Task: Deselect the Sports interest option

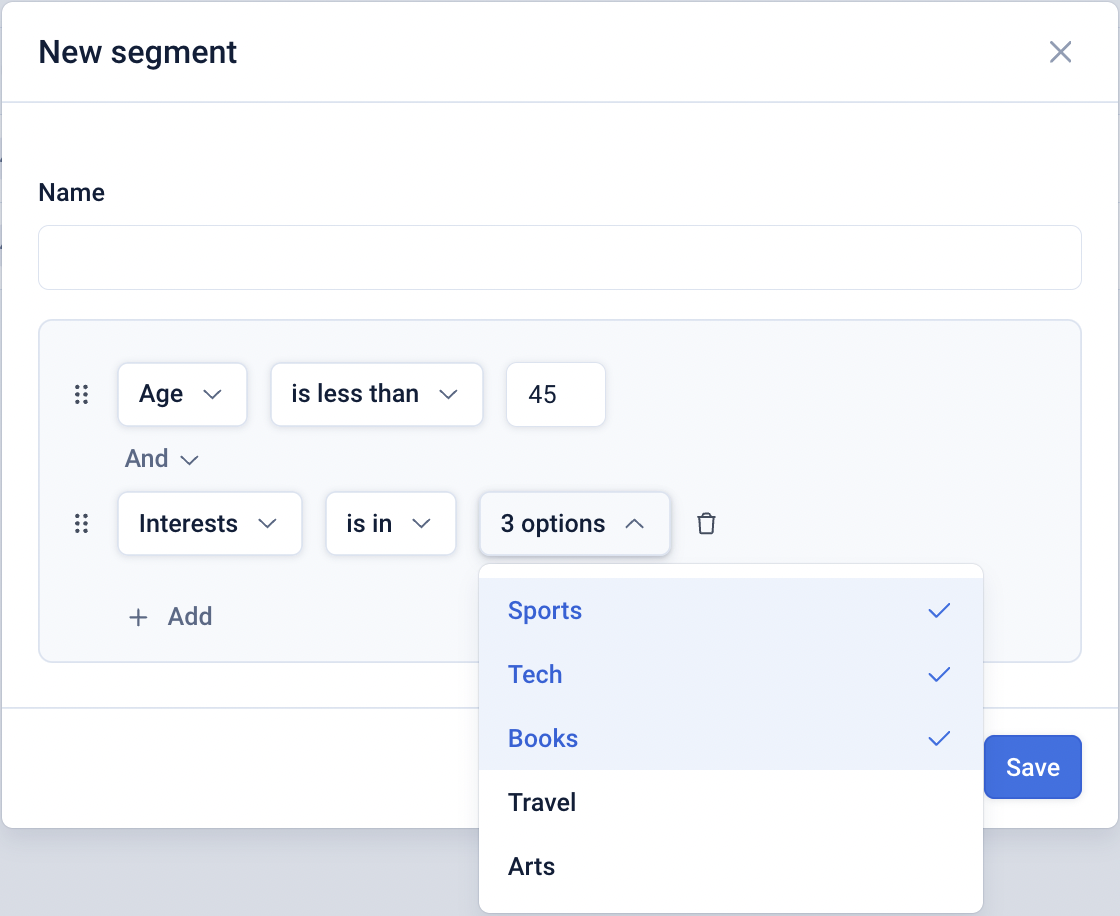Action: (545, 611)
